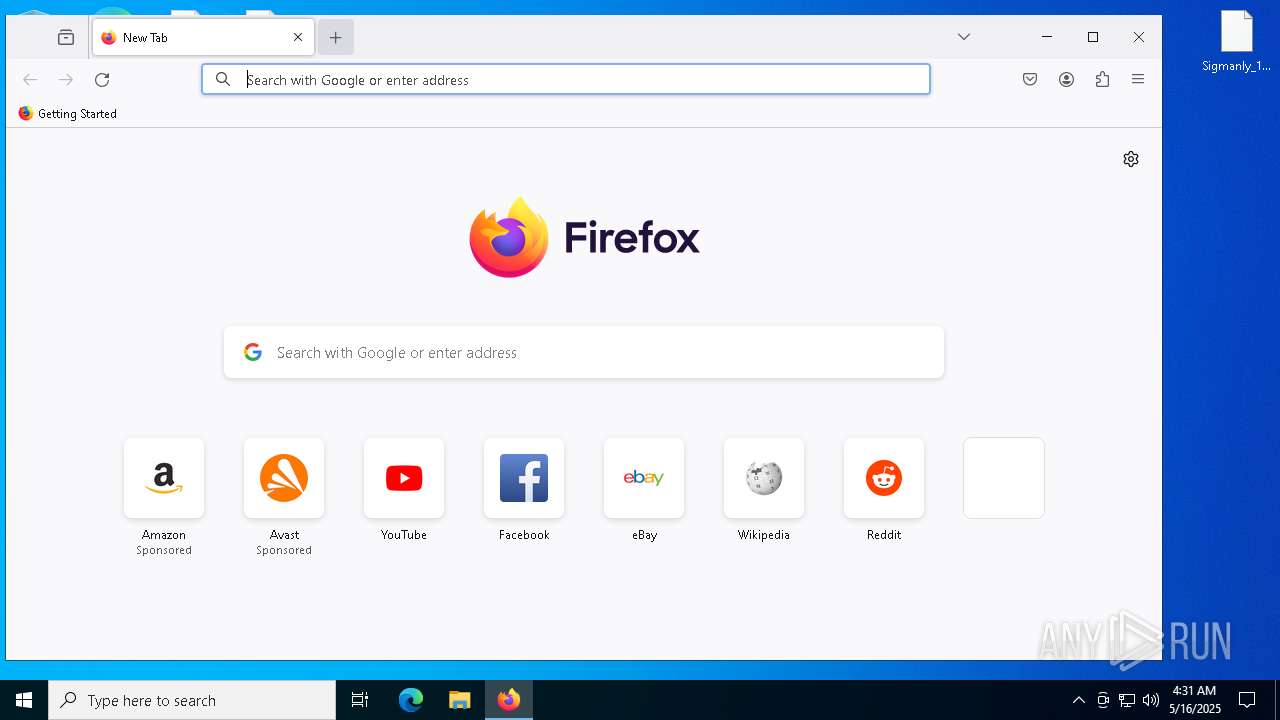This screenshot has height=720, width=1280.
Task: Expand the list all tabs chevron
Action: tap(964, 37)
